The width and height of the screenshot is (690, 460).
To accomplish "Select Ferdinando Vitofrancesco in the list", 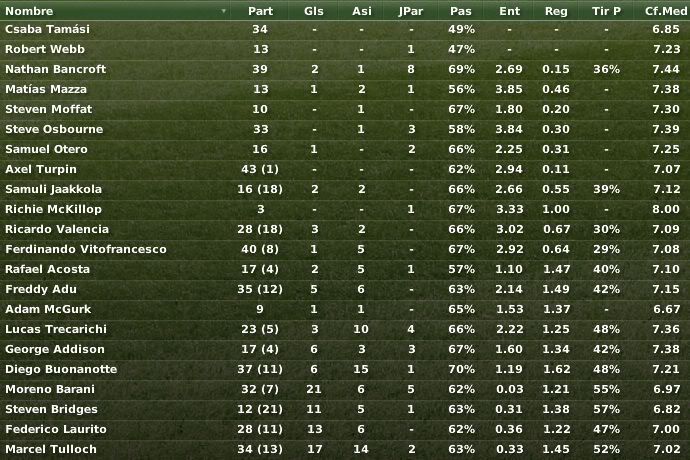I will pyautogui.click(x=345, y=249).
